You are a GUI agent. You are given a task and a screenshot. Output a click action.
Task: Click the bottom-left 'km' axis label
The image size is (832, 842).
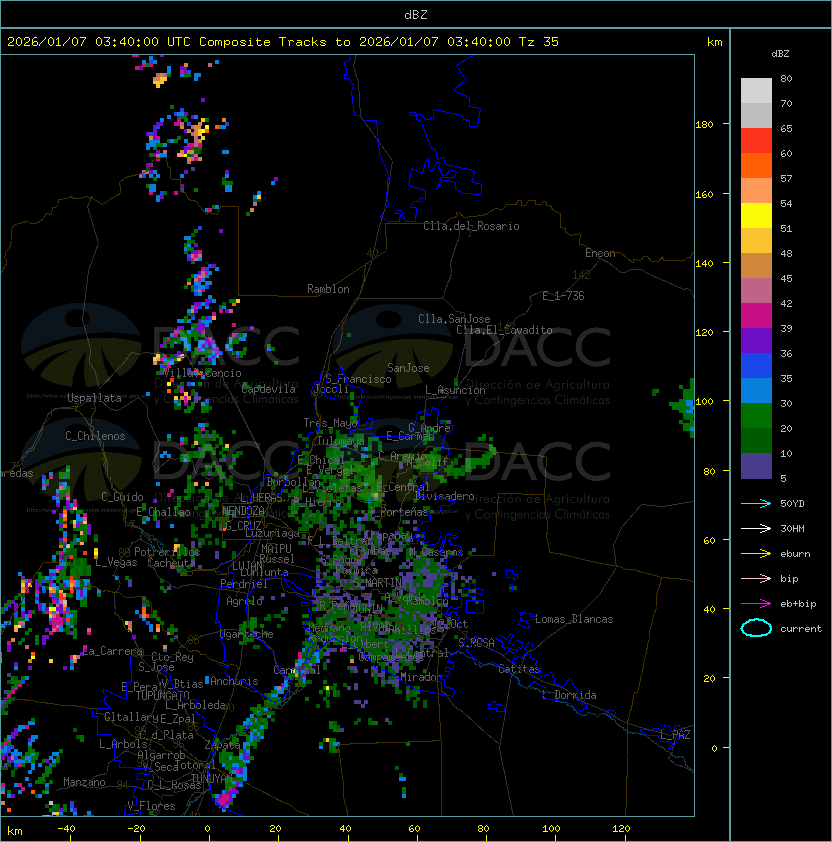pyautogui.click(x=15, y=831)
